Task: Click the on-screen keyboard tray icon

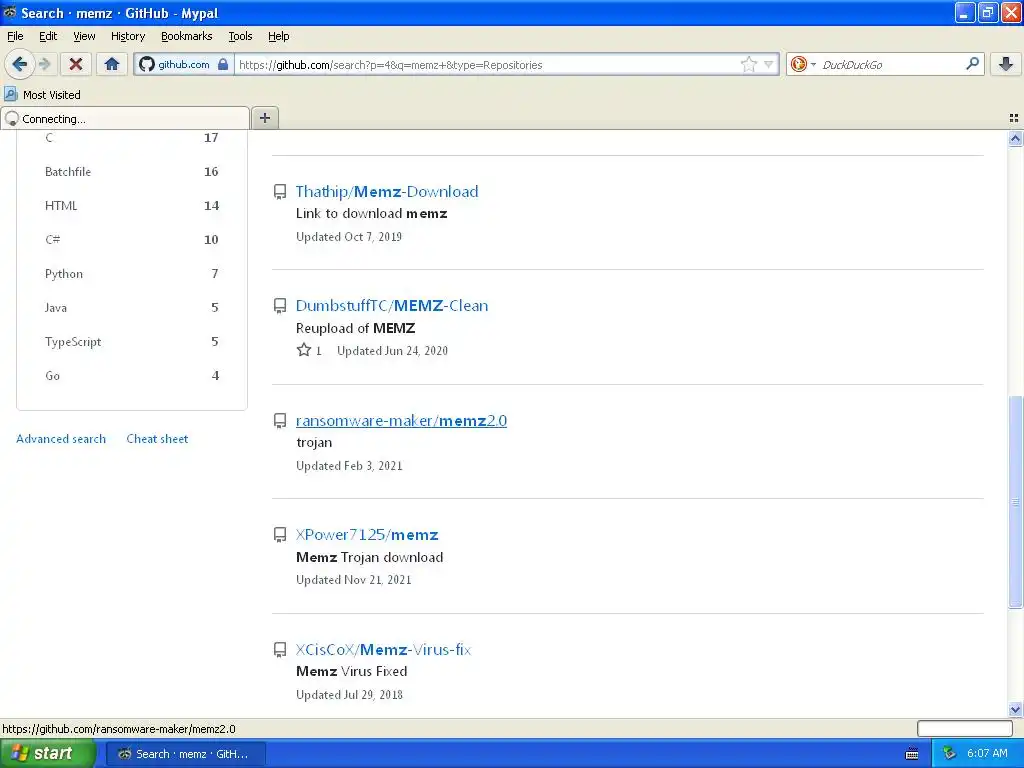Action: (912, 754)
